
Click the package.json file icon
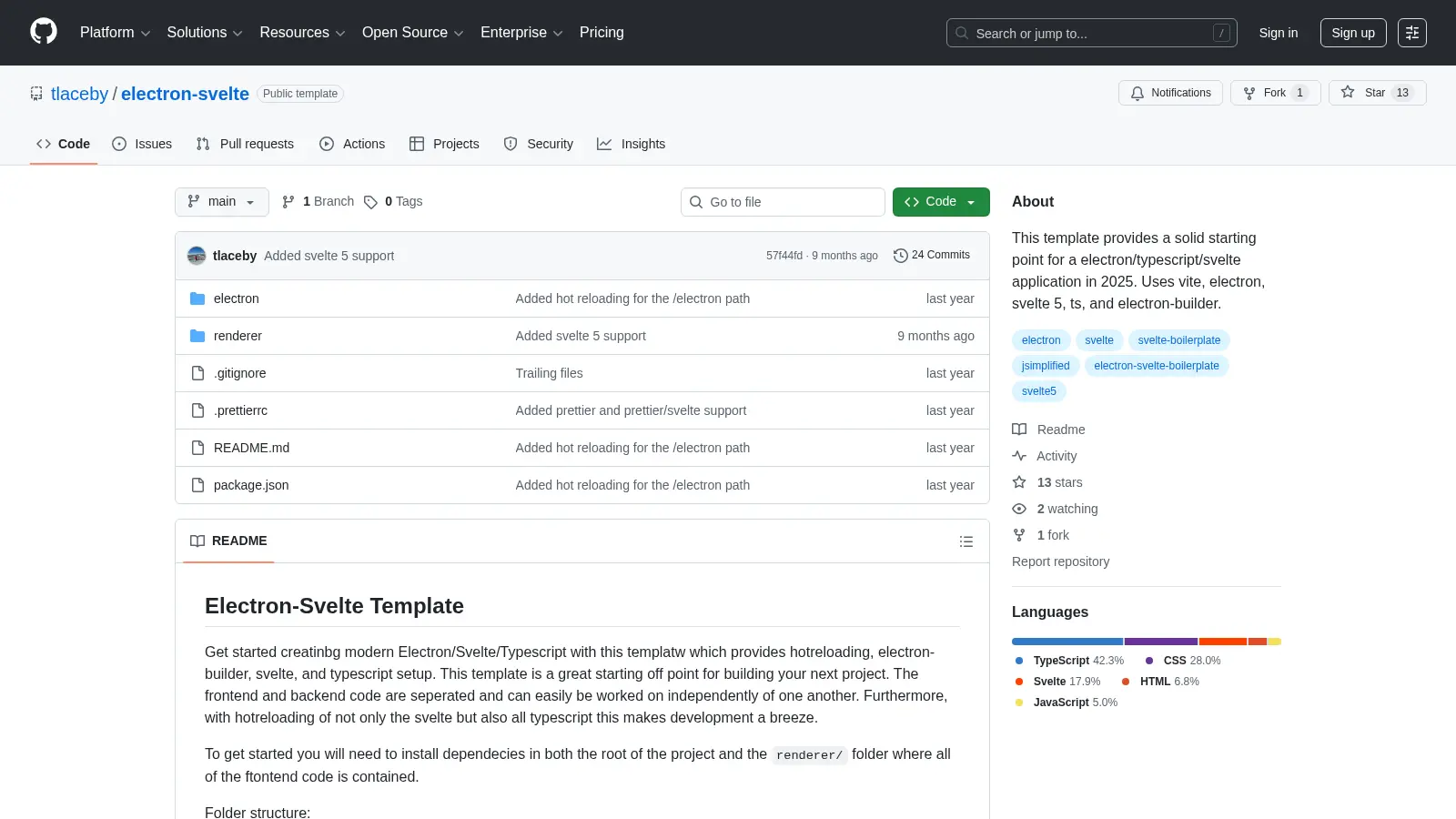coord(197,485)
